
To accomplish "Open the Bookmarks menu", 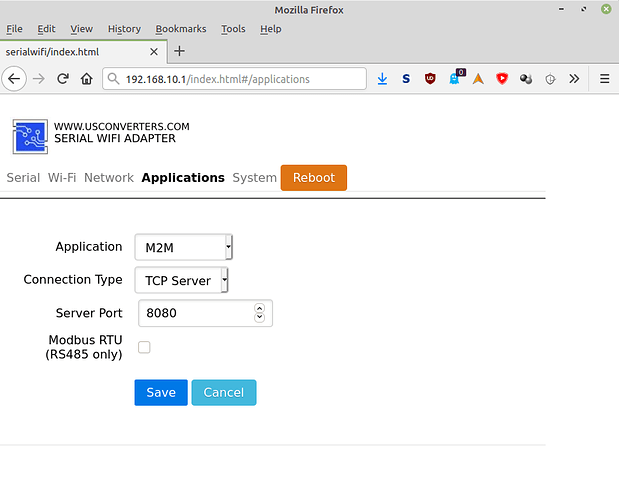I will click(x=181, y=29).
